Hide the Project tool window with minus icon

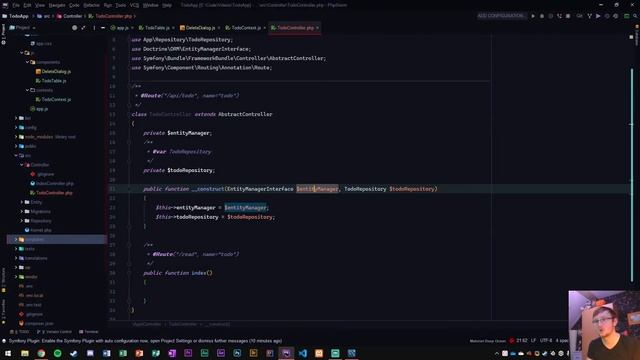pos(102,28)
